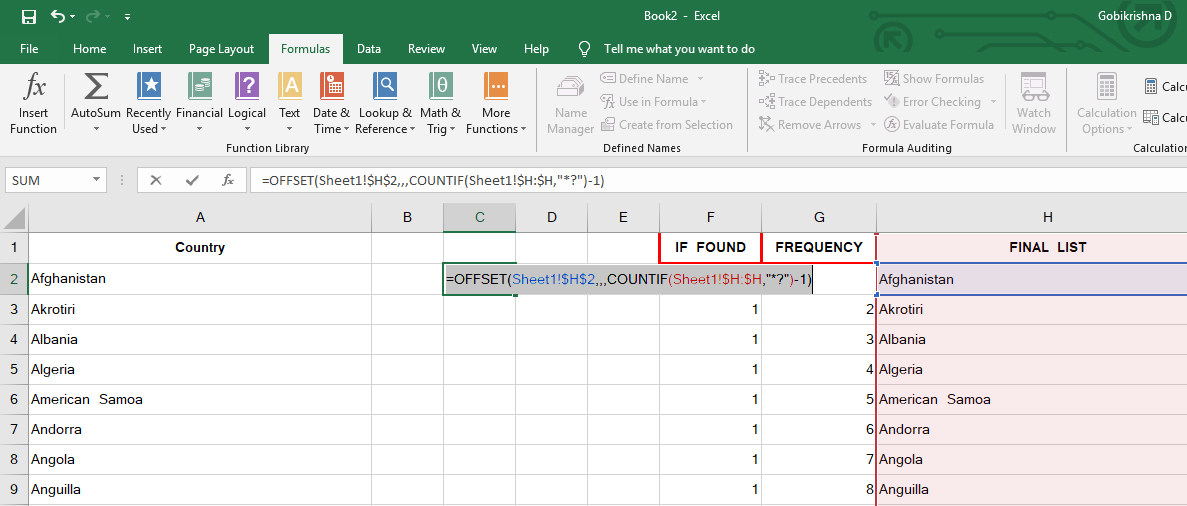Expand the Undo history dropdown arrow
This screenshot has width=1187, height=506.
tap(73, 16)
